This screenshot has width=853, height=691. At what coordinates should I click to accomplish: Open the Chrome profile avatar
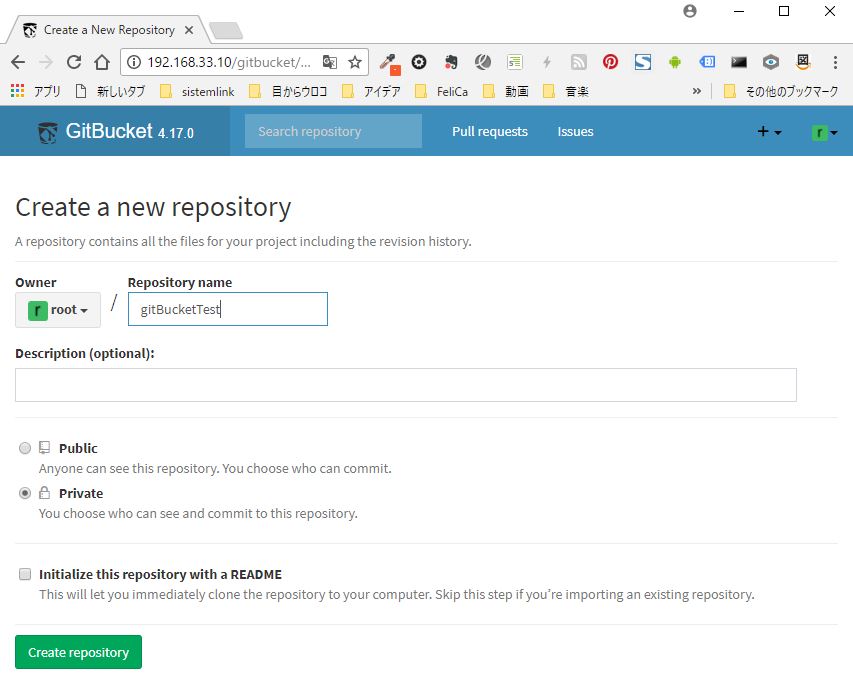coord(690,11)
